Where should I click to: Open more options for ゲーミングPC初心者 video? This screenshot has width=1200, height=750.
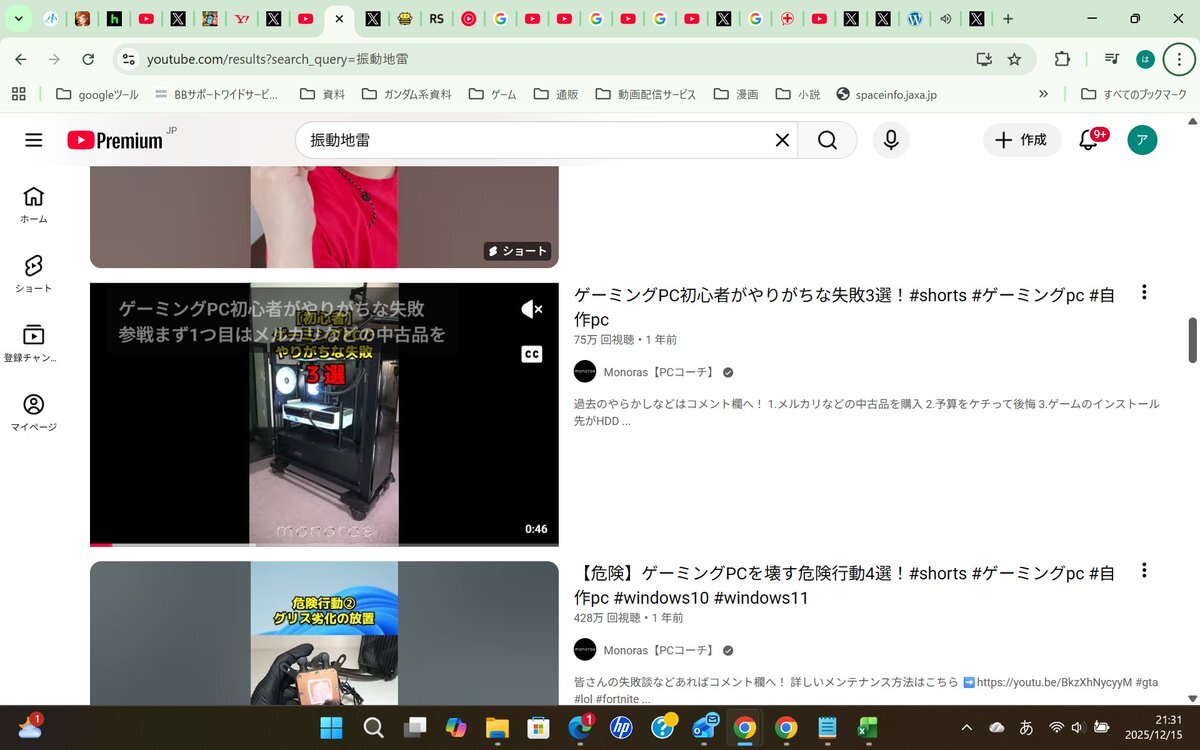[1144, 293]
